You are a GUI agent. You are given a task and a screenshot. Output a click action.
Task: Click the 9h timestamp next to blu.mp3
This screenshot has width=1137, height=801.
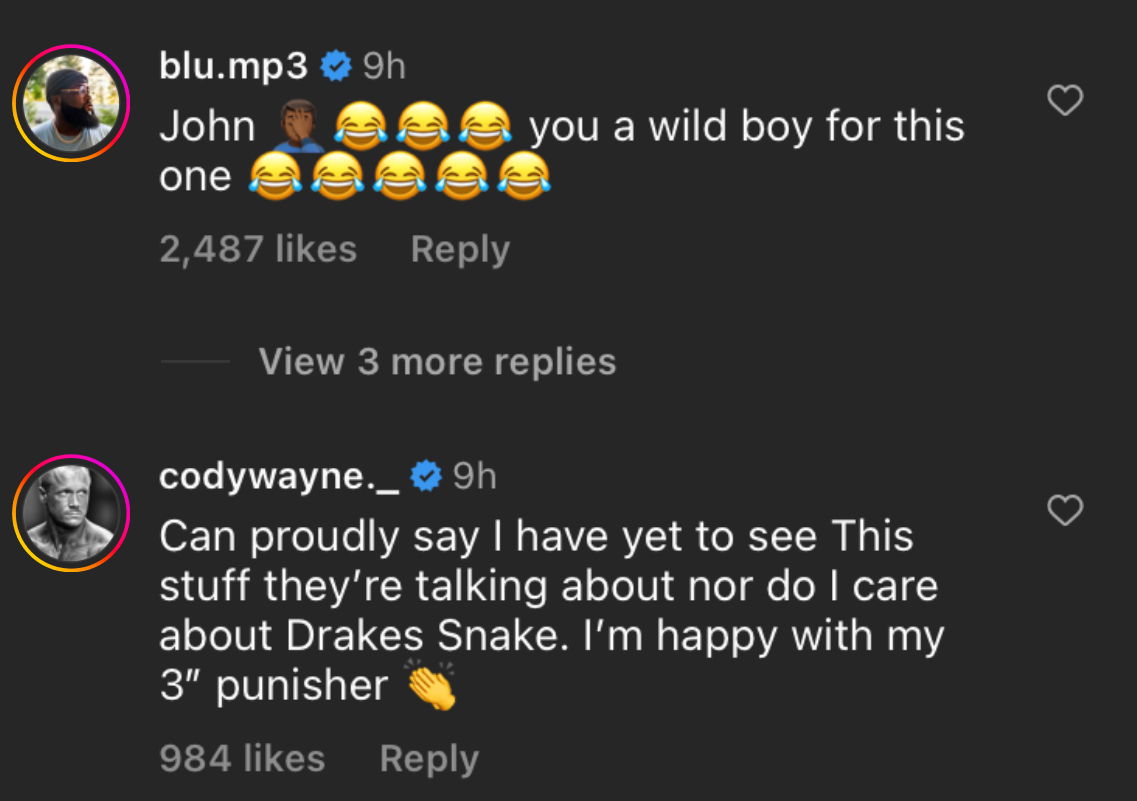tap(383, 67)
